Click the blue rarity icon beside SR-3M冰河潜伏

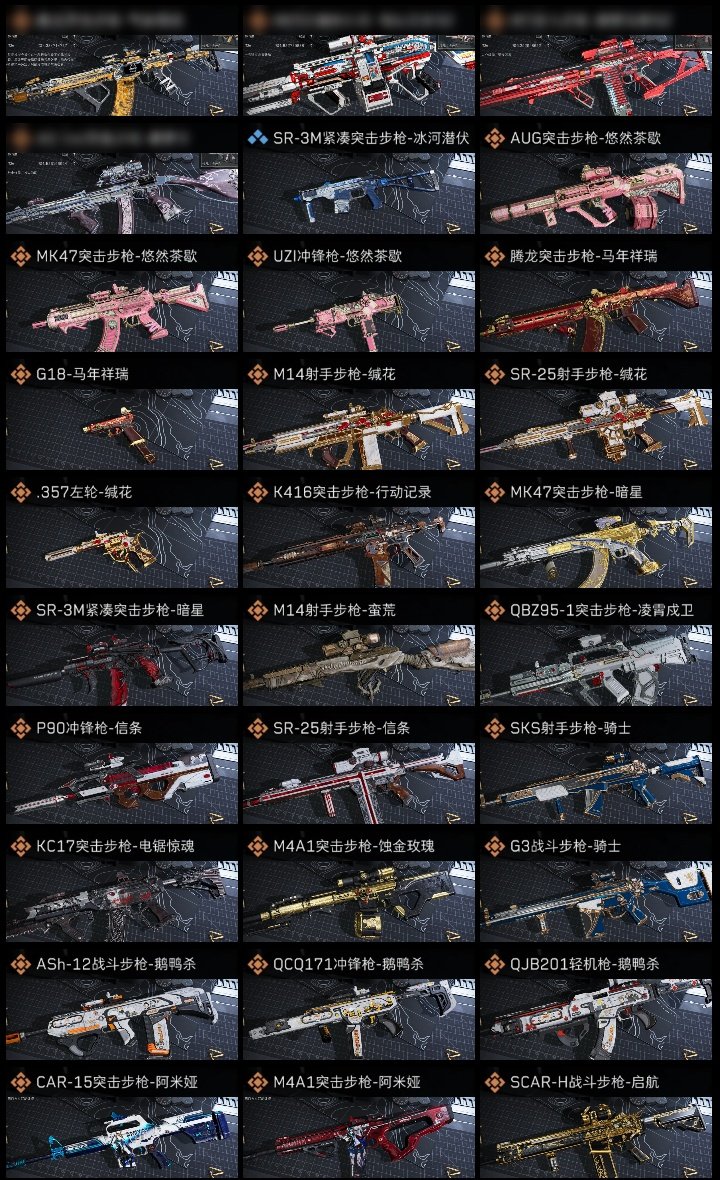click(x=258, y=138)
